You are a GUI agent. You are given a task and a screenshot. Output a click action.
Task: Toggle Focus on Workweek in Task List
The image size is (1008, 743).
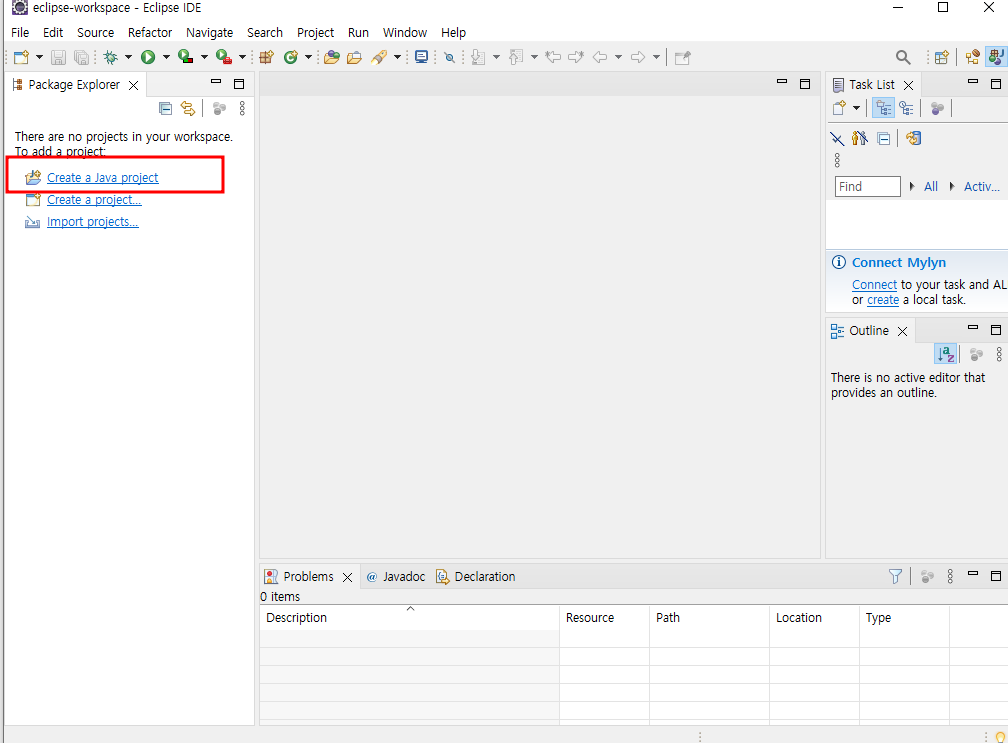click(x=937, y=108)
